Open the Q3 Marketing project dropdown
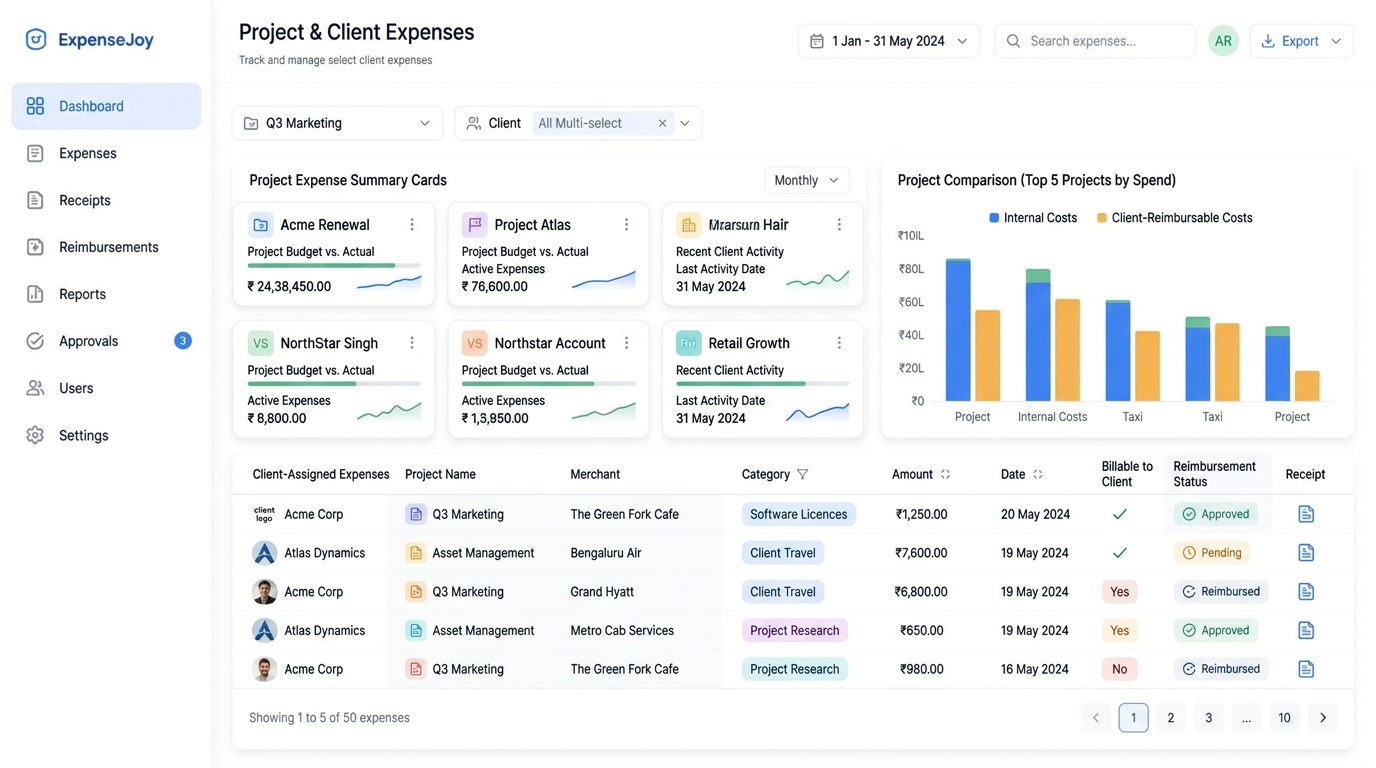The image size is (1376, 768). coord(337,123)
